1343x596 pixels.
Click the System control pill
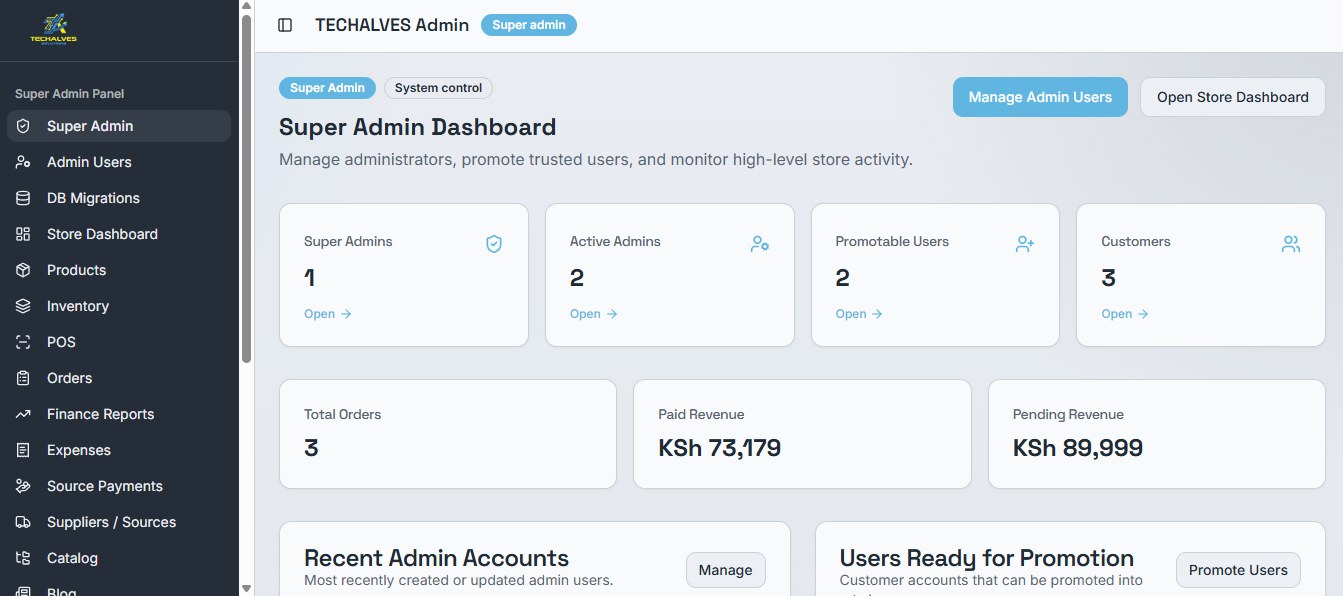point(438,88)
